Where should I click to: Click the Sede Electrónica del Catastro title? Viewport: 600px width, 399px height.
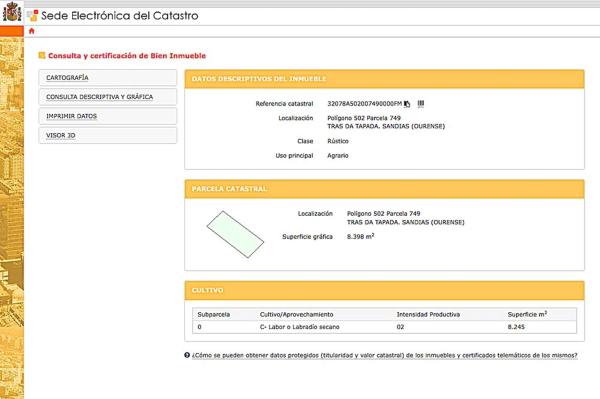[120, 16]
